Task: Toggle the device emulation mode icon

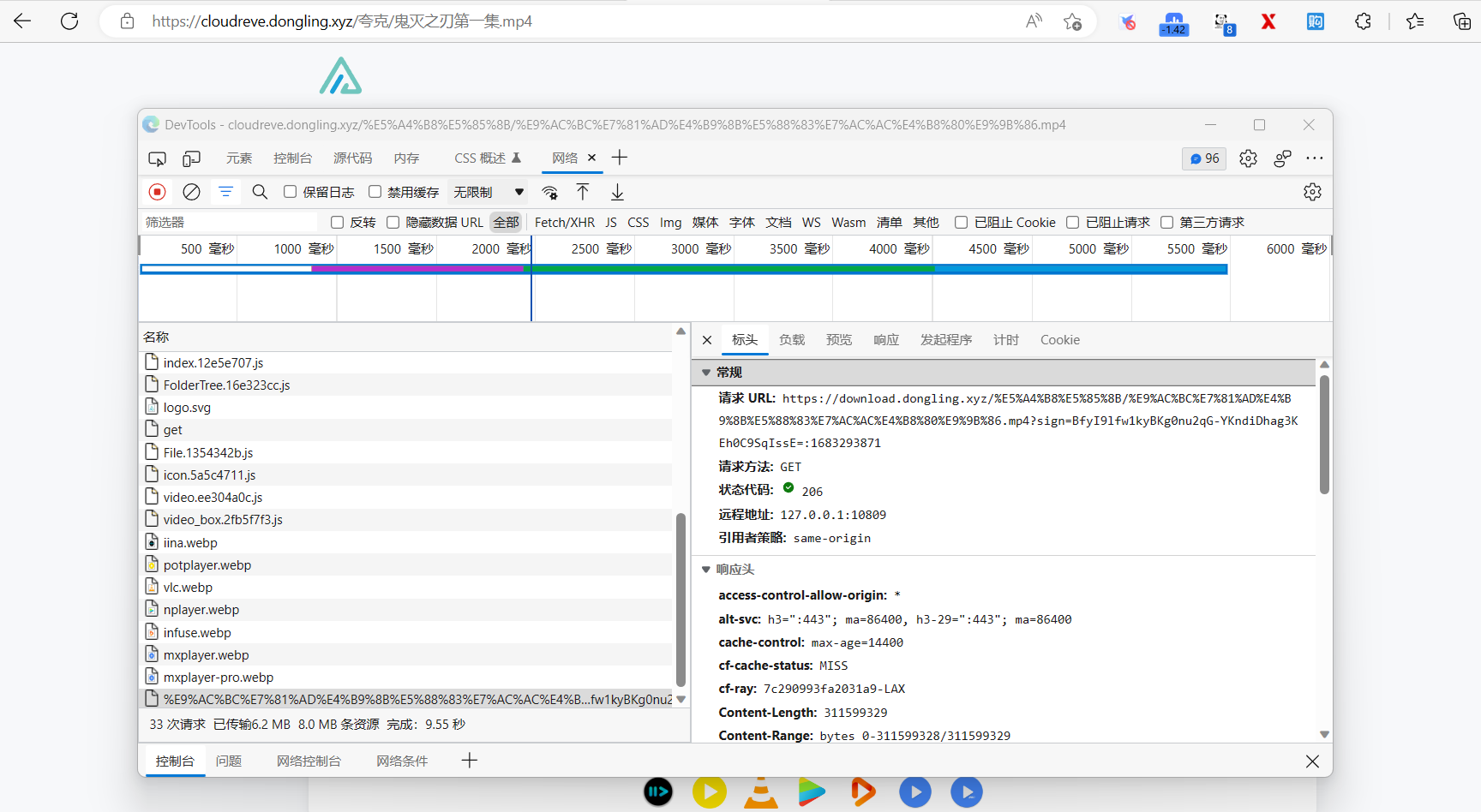Action: [190, 158]
